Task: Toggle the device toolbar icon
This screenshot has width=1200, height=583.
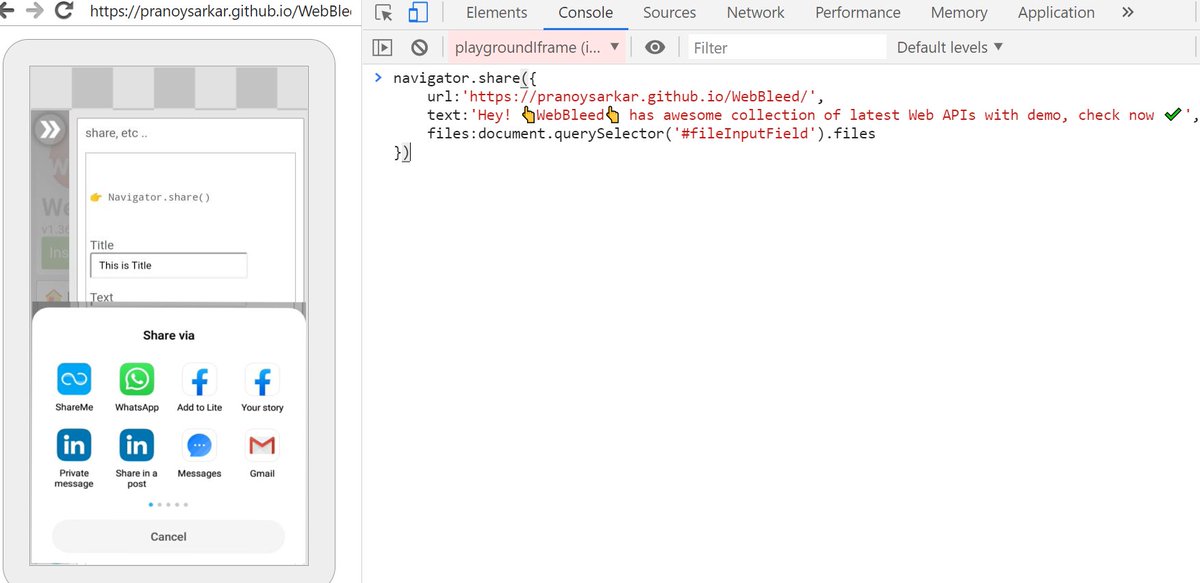Action: pyautogui.click(x=417, y=13)
